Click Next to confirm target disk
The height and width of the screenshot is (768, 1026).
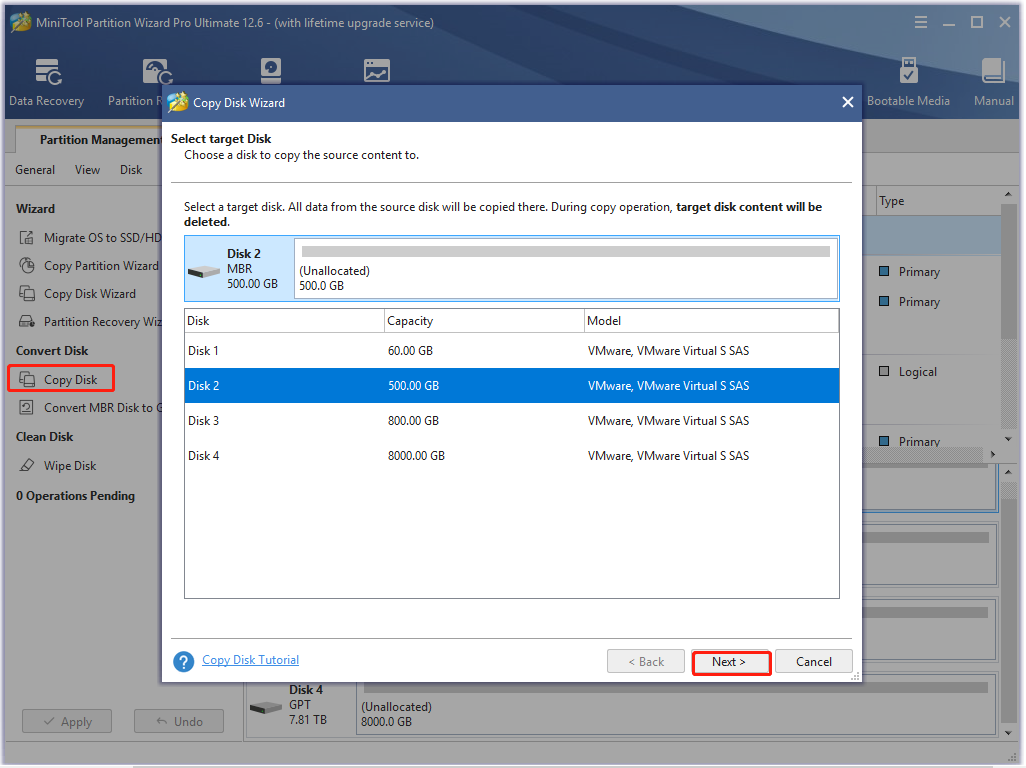[731, 661]
